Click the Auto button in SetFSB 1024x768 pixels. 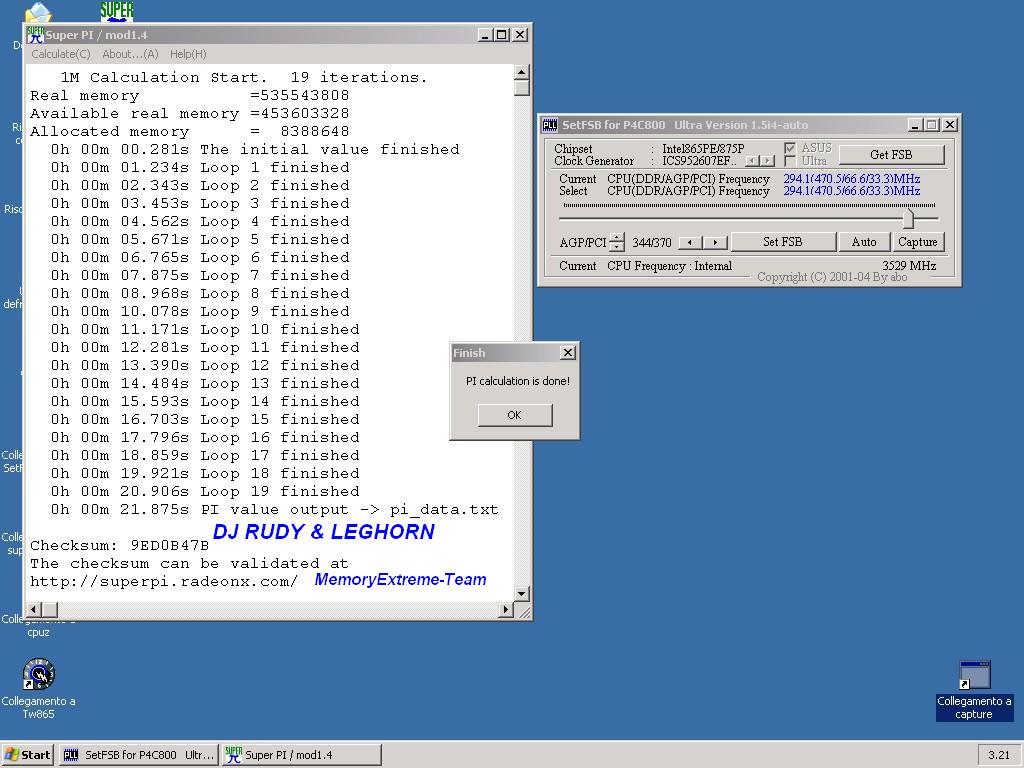click(863, 242)
